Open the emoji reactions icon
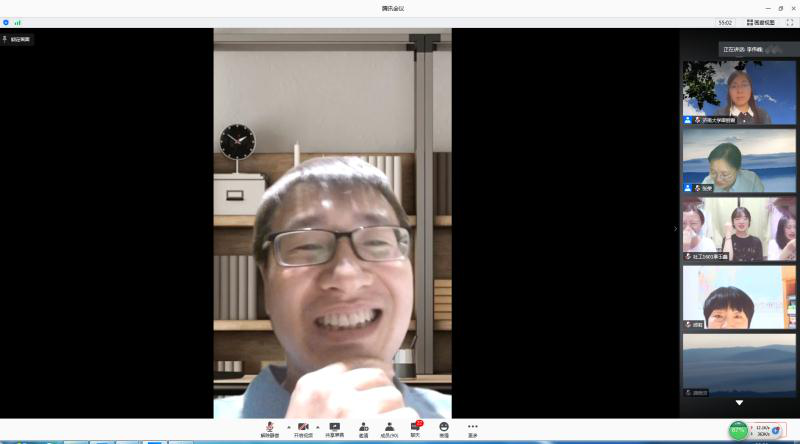The width and height of the screenshot is (800, 444). pos(444,428)
